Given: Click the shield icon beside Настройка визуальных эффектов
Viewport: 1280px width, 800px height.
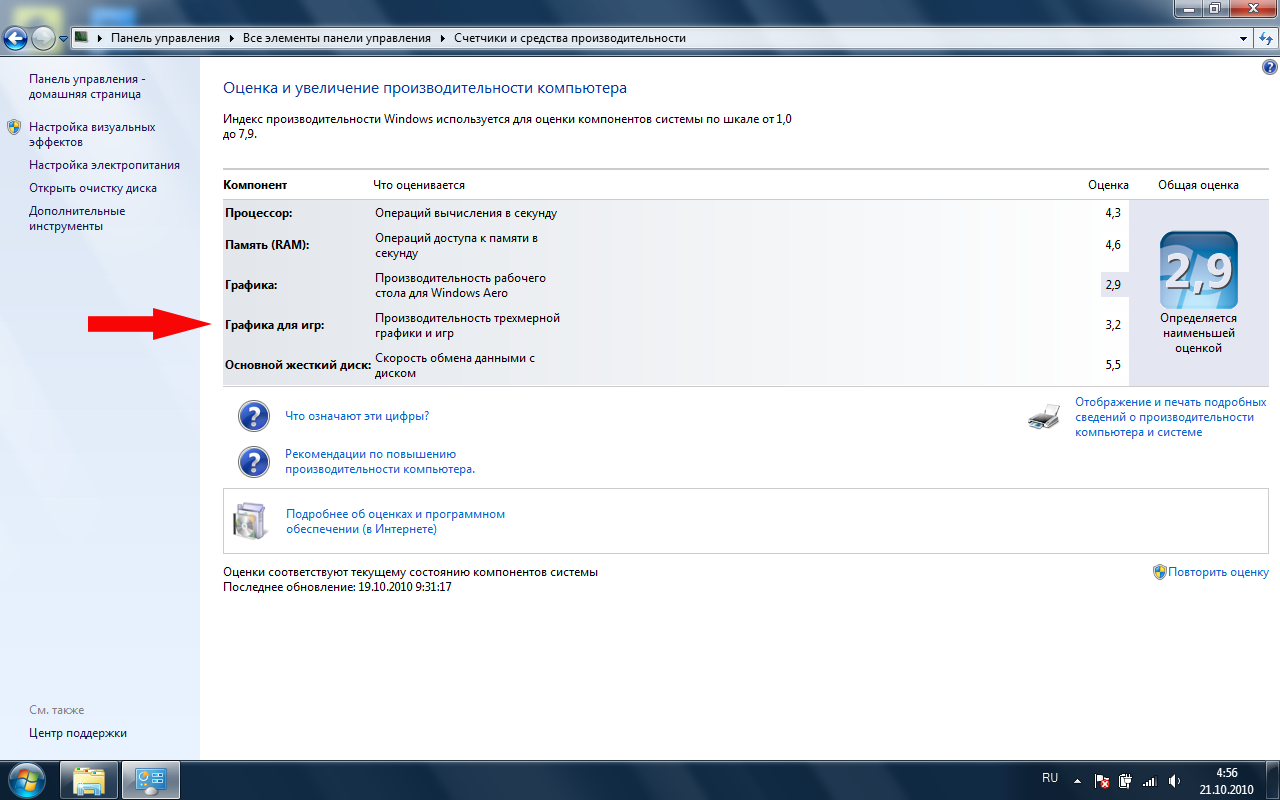Looking at the screenshot, I should point(14,127).
